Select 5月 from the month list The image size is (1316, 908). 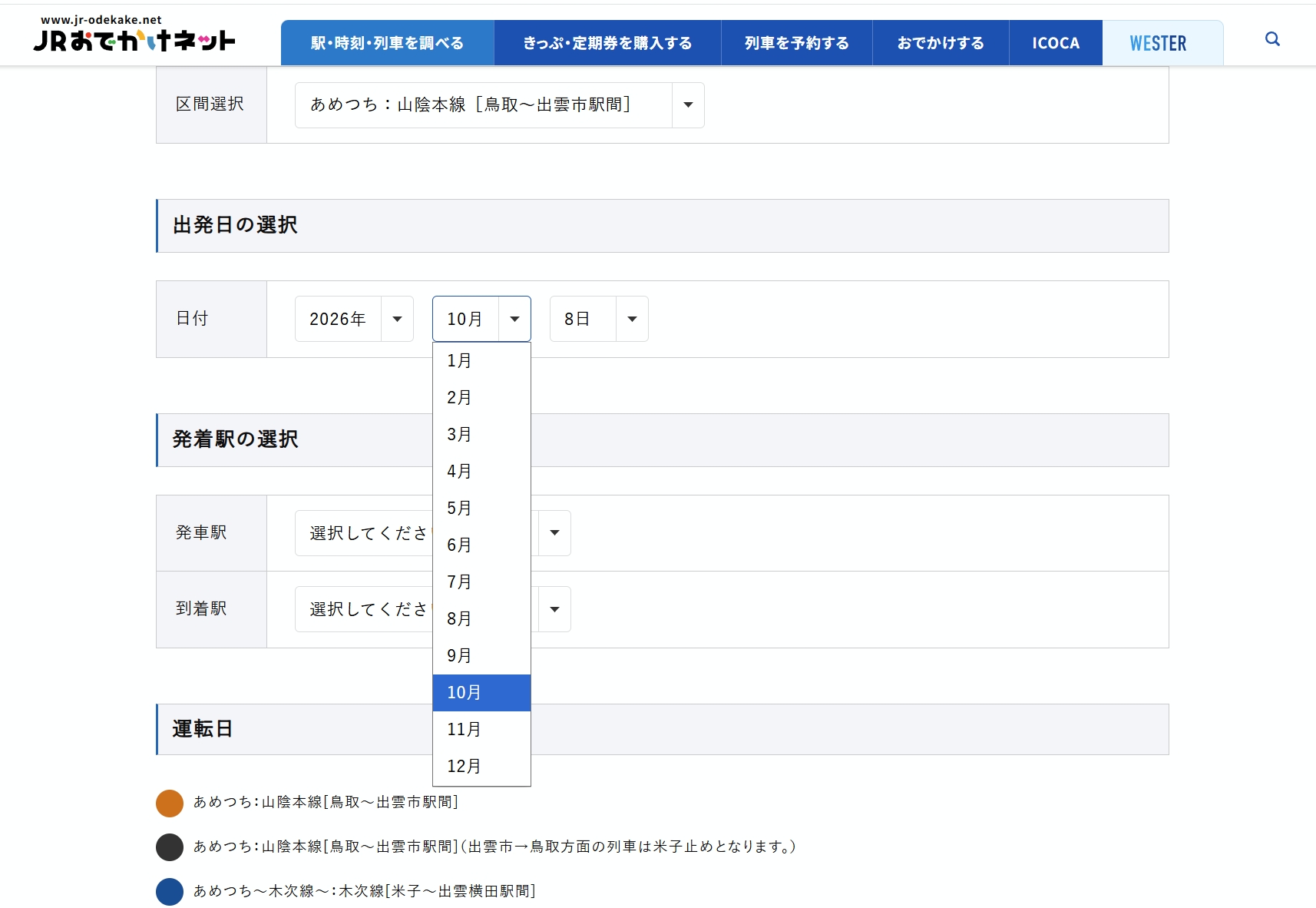tap(481, 509)
